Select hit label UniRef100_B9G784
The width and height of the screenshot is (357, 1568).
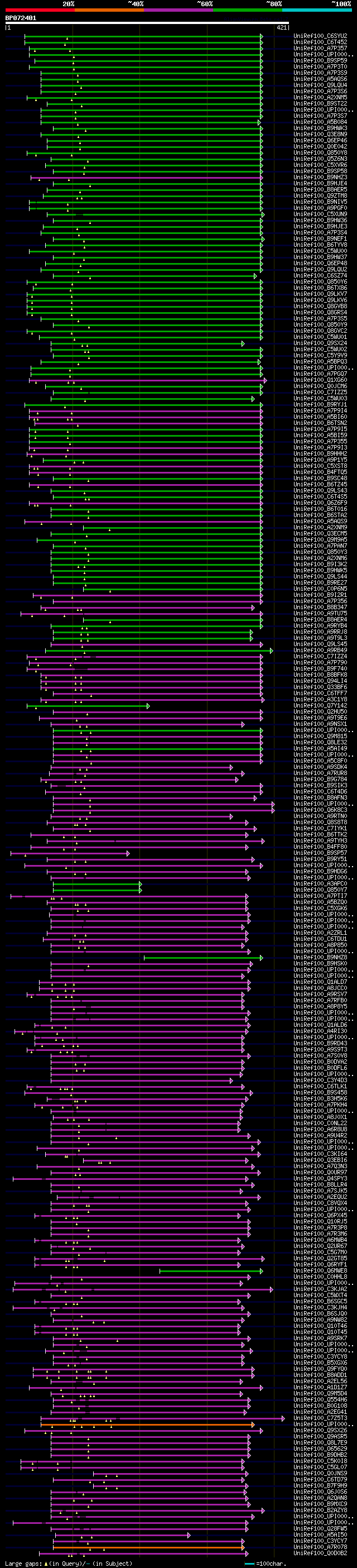pos(321,779)
